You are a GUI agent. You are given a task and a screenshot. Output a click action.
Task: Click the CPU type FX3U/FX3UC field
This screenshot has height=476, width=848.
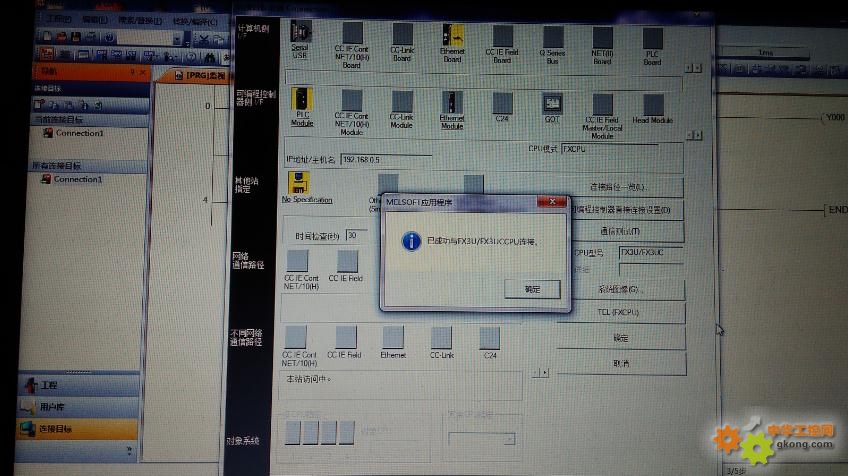pos(651,252)
